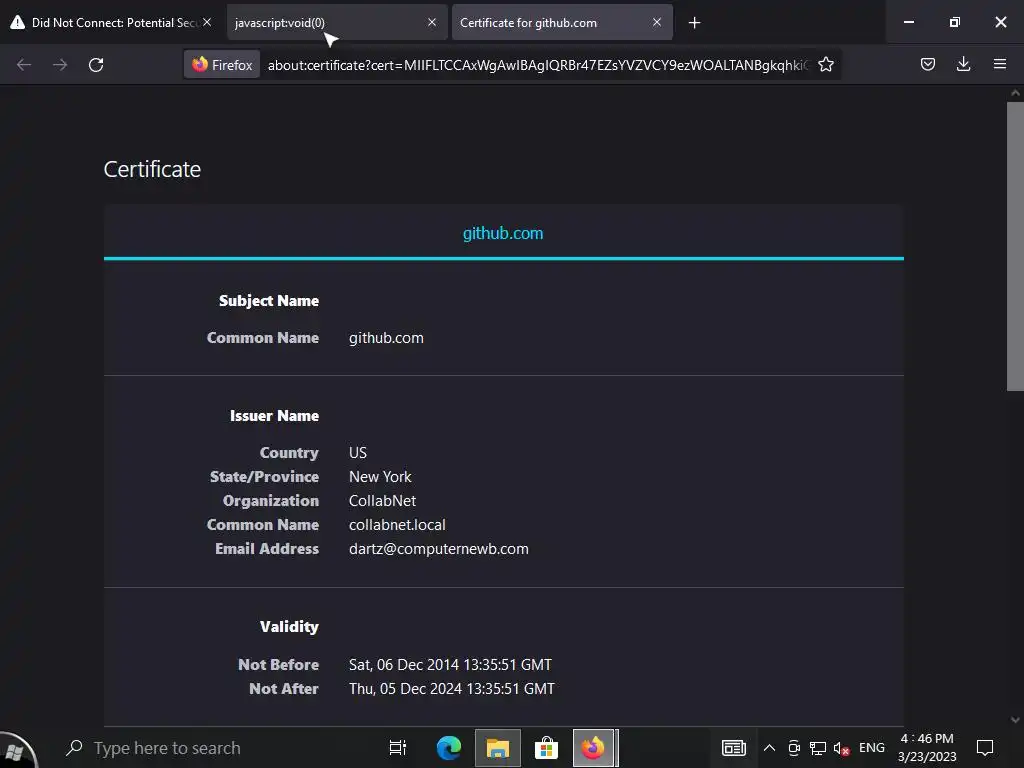
Task: Open the Firefox identity badge
Action: [x=222, y=65]
